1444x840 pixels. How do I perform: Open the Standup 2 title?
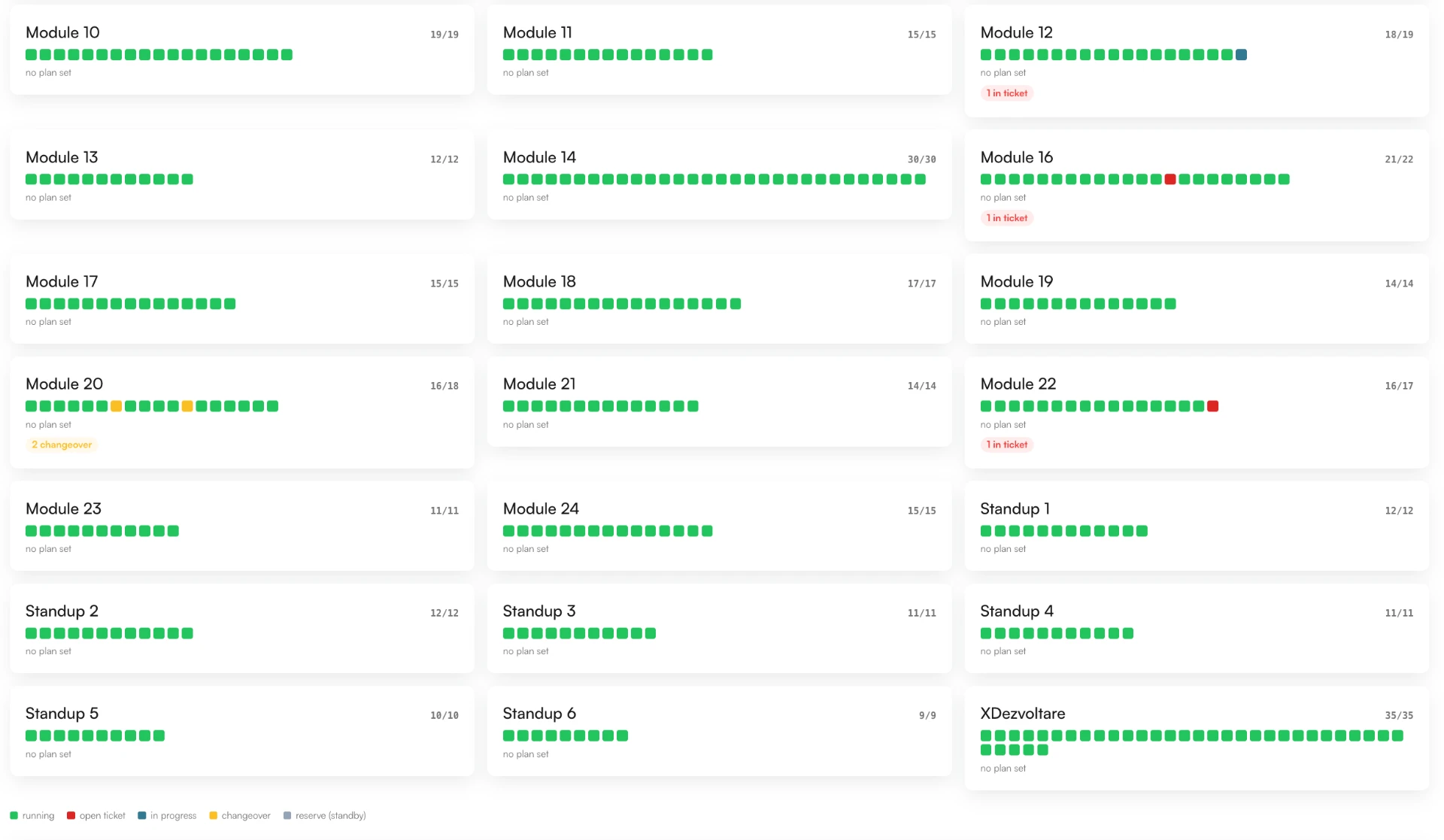coord(62,611)
